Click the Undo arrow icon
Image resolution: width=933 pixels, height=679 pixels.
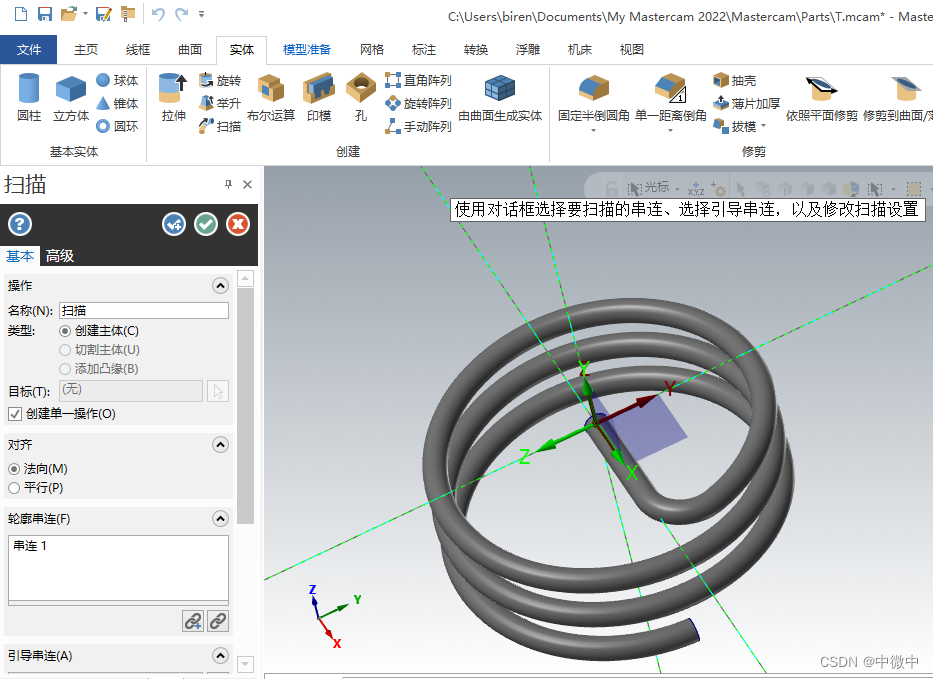(x=158, y=14)
